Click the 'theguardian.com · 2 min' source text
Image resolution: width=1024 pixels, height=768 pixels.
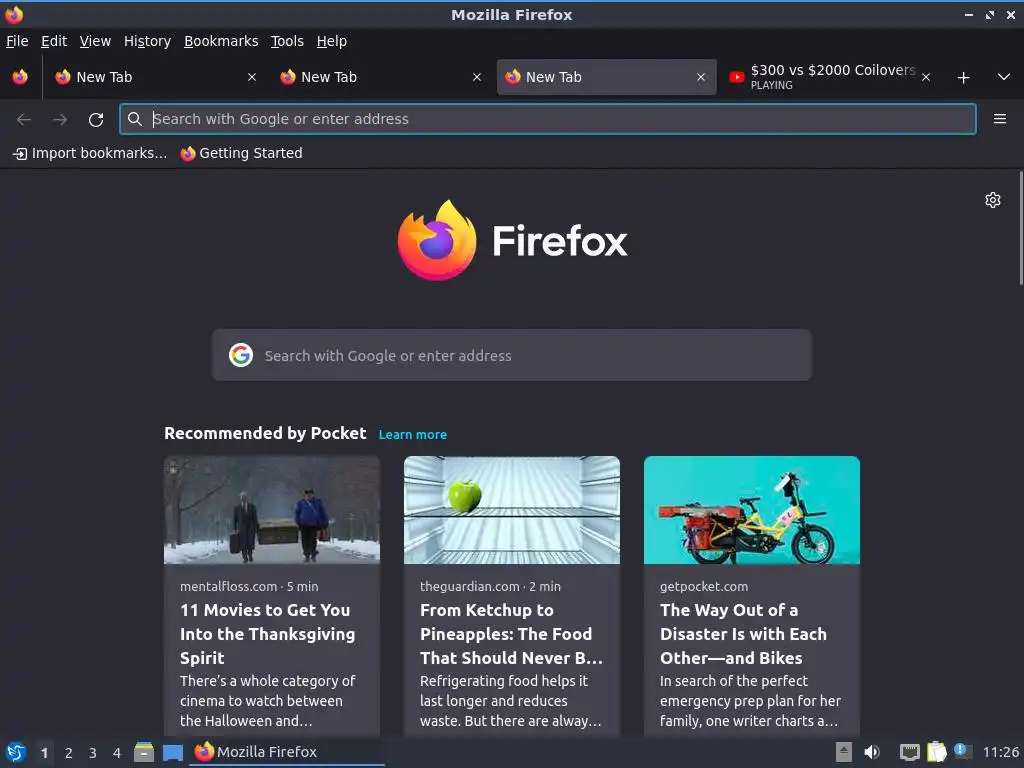(490, 586)
